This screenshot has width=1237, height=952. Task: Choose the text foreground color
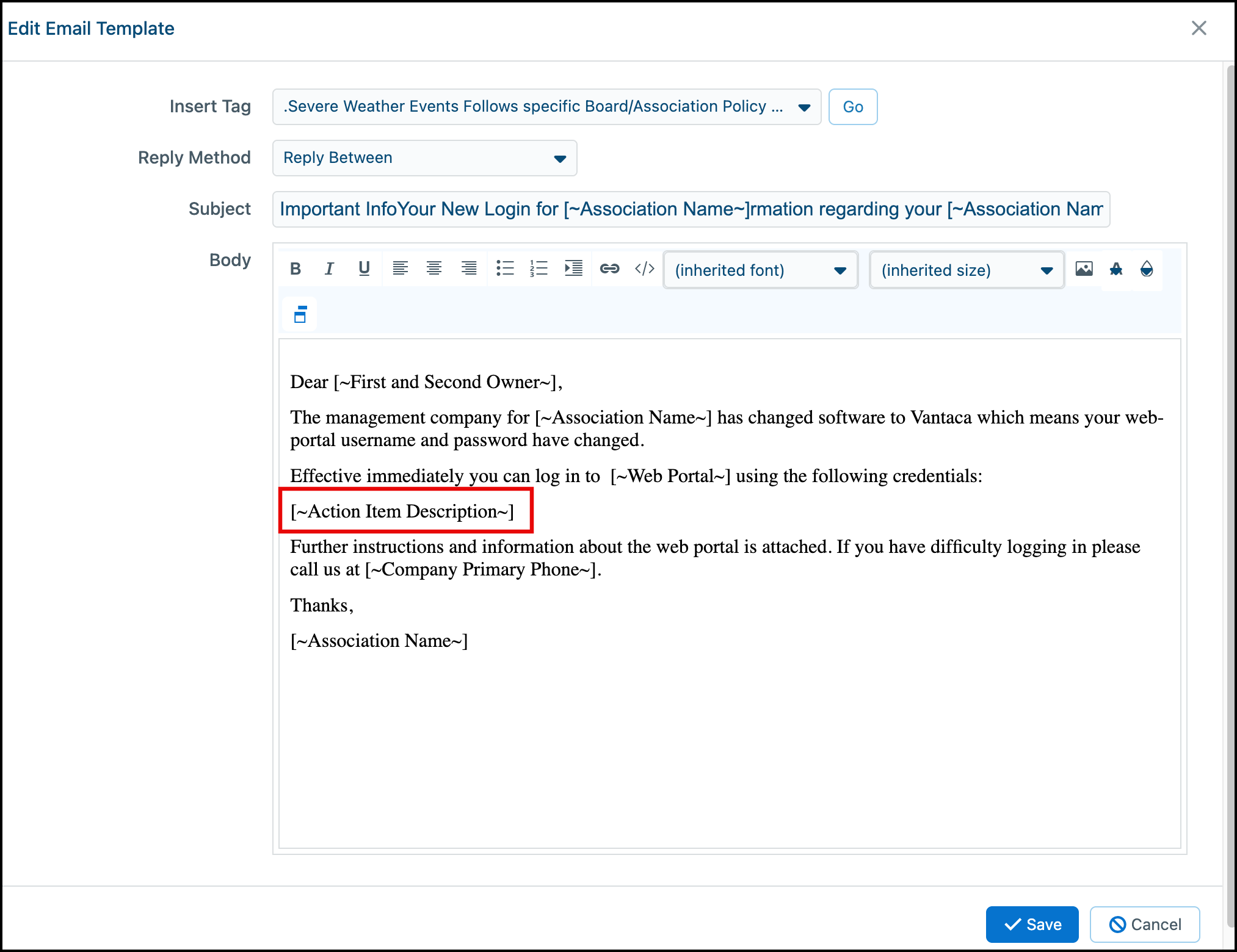click(x=1116, y=269)
